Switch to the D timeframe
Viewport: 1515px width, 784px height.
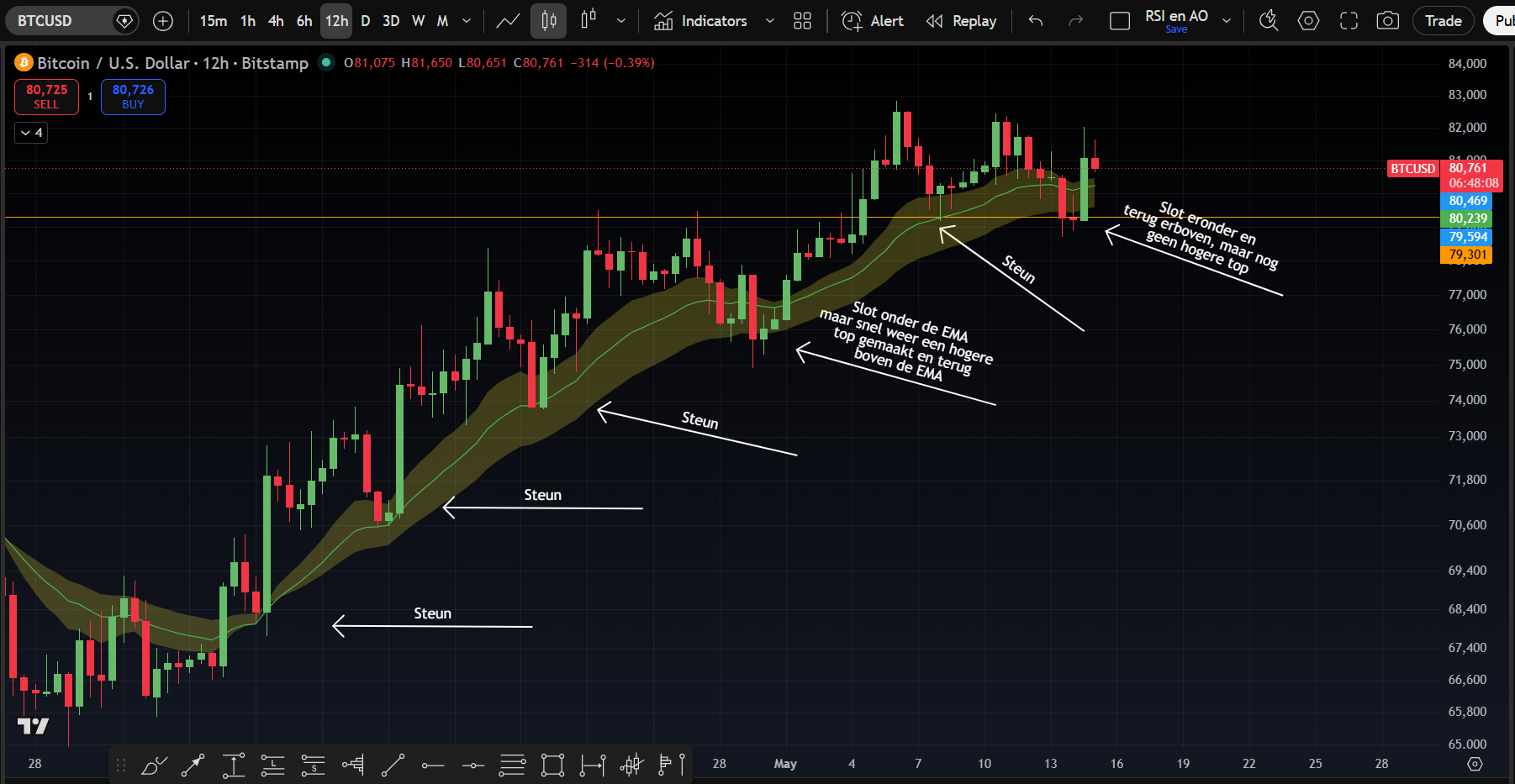tap(365, 21)
